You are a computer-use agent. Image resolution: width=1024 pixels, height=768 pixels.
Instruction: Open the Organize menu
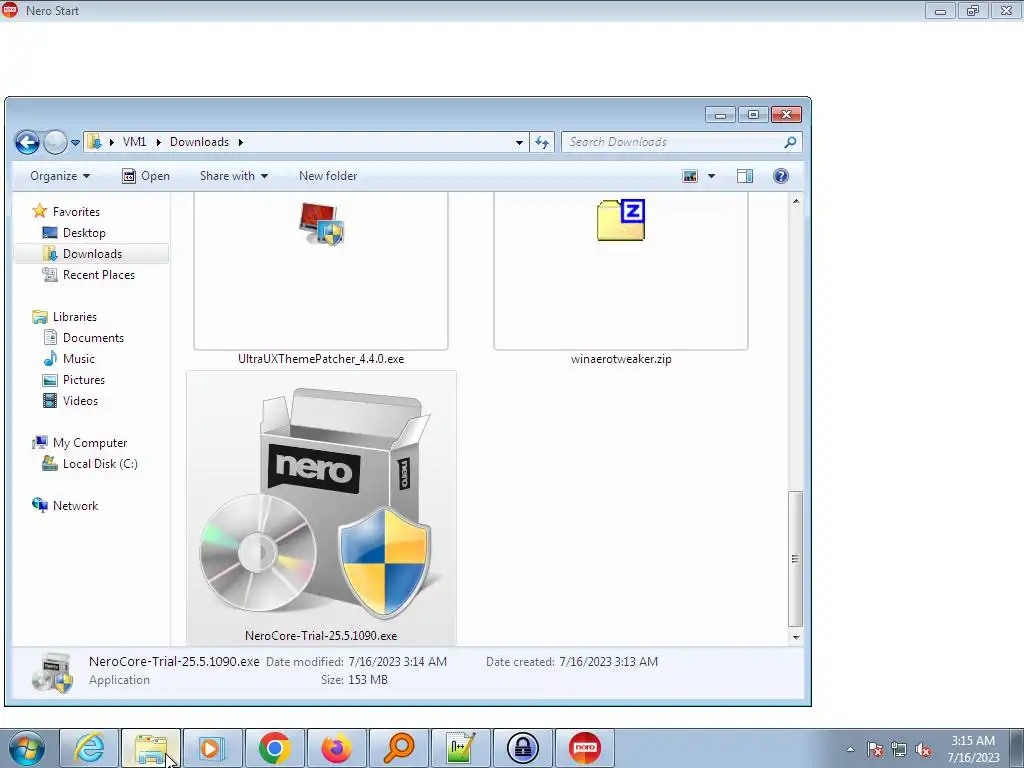tap(60, 176)
